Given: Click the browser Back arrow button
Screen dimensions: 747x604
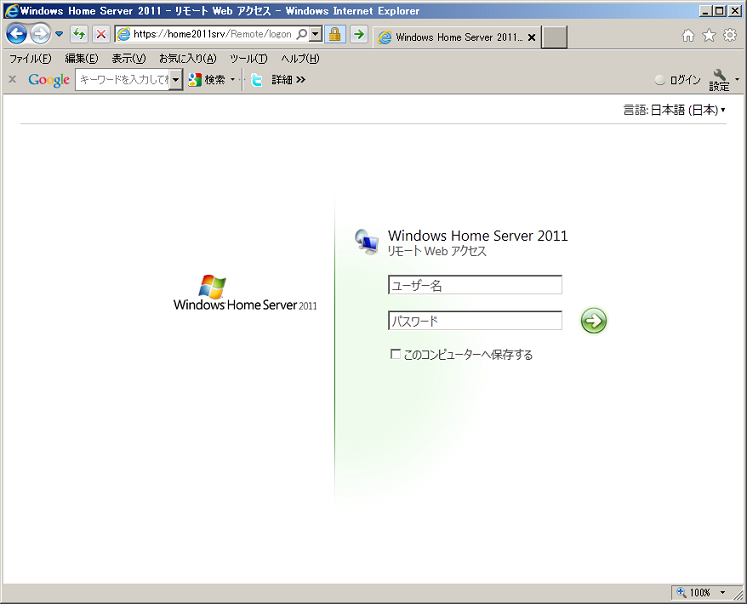Looking at the screenshot, I should [16, 34].
